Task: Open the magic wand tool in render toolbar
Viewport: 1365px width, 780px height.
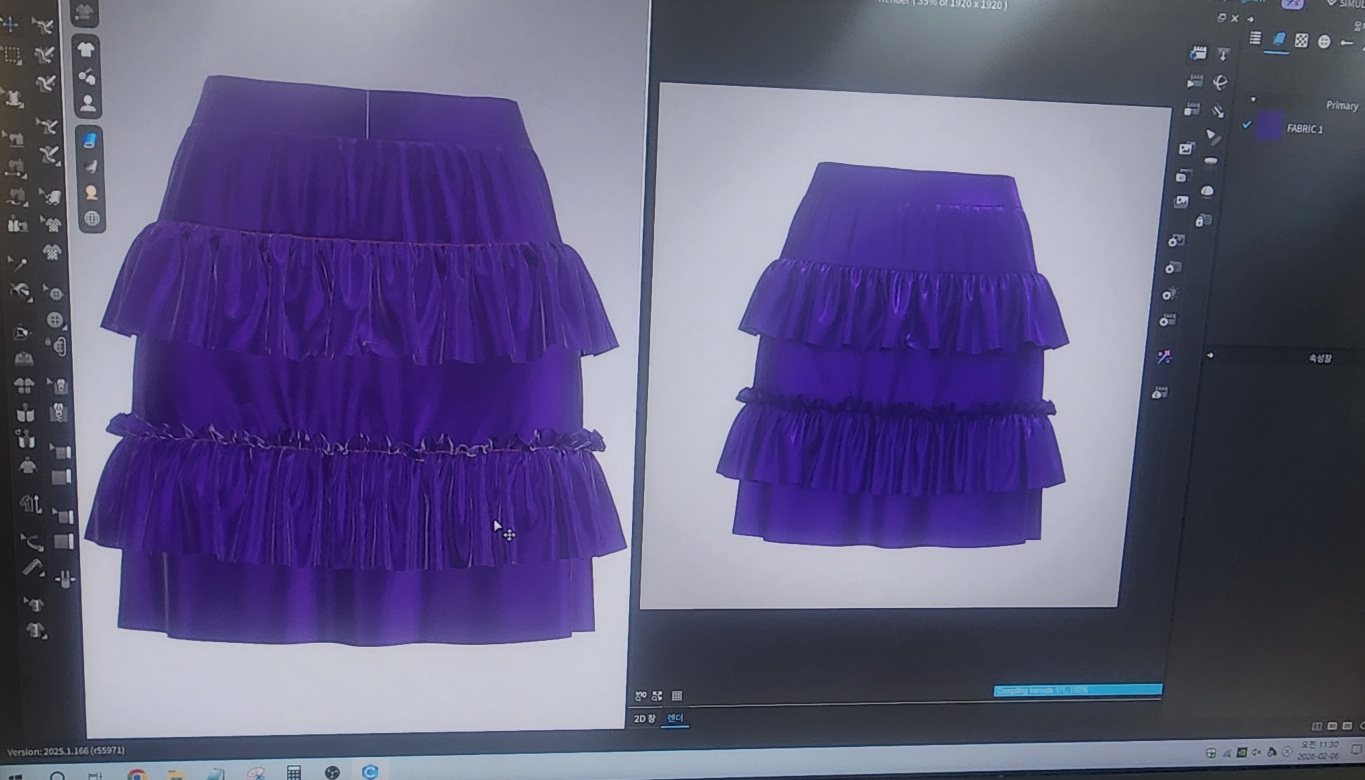Action: click(x=1163, y=356)
